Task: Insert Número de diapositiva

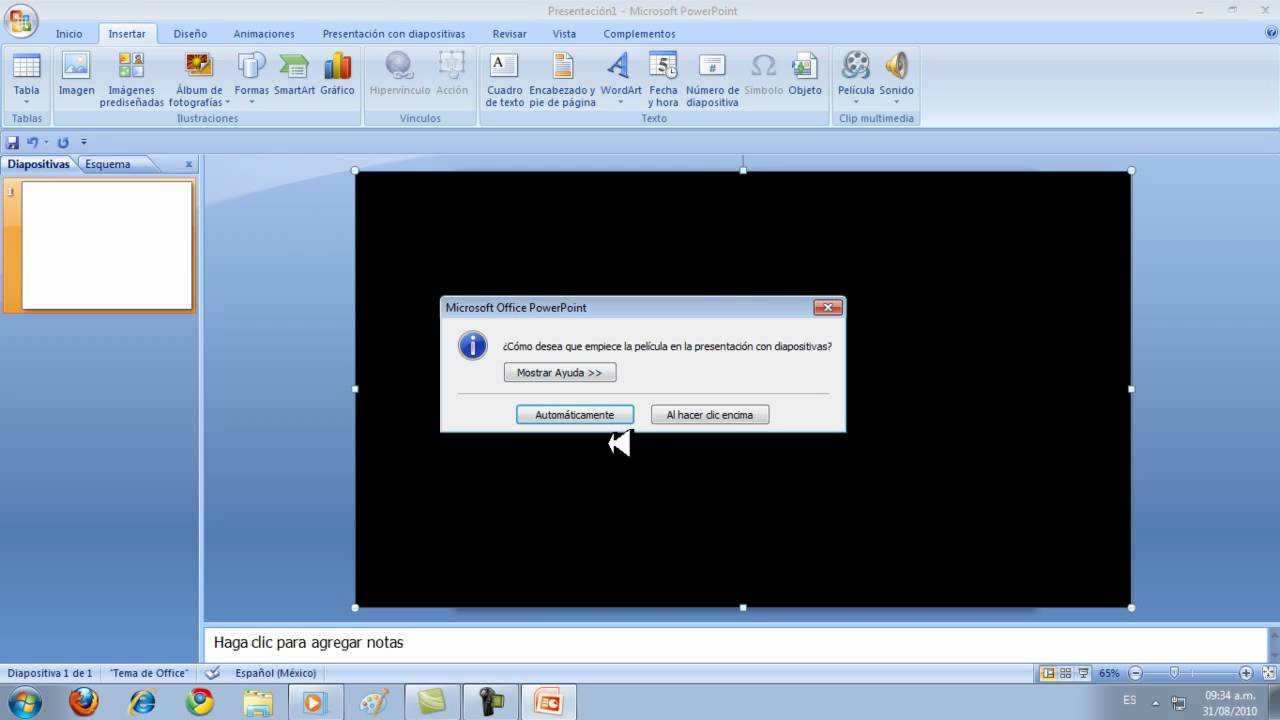Action: pyautogui.click(x=712, y=66)
